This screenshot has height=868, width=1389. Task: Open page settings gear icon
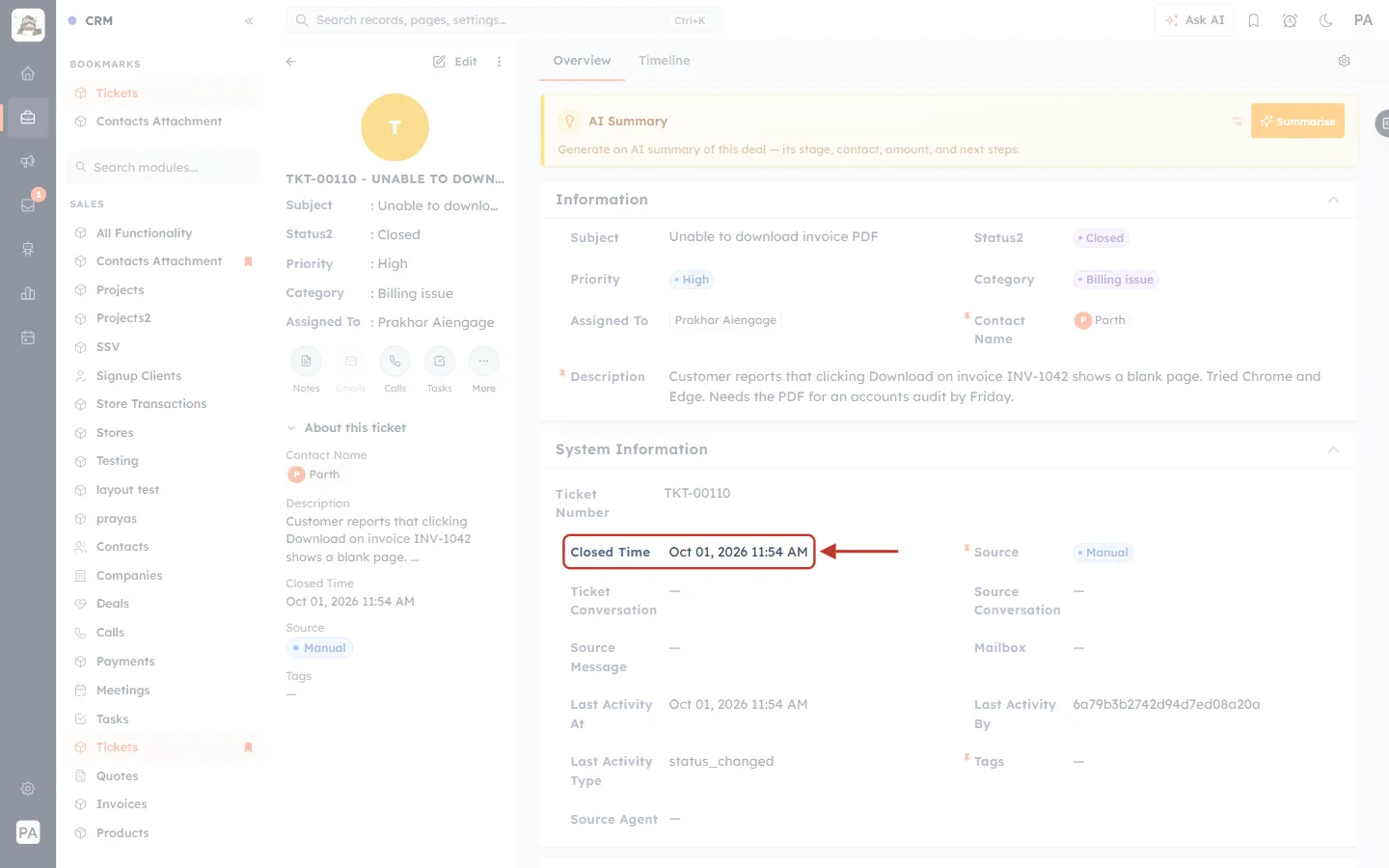point(1344,61)
